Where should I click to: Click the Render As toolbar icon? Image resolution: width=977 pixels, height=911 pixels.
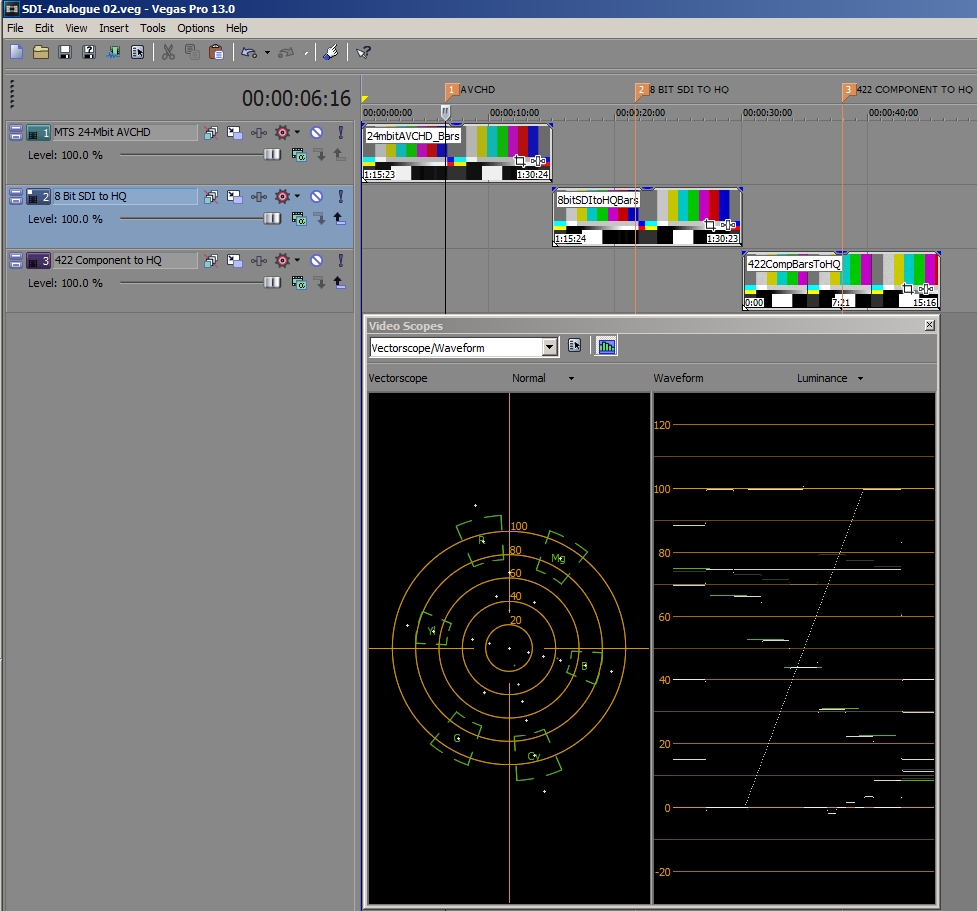113,52
